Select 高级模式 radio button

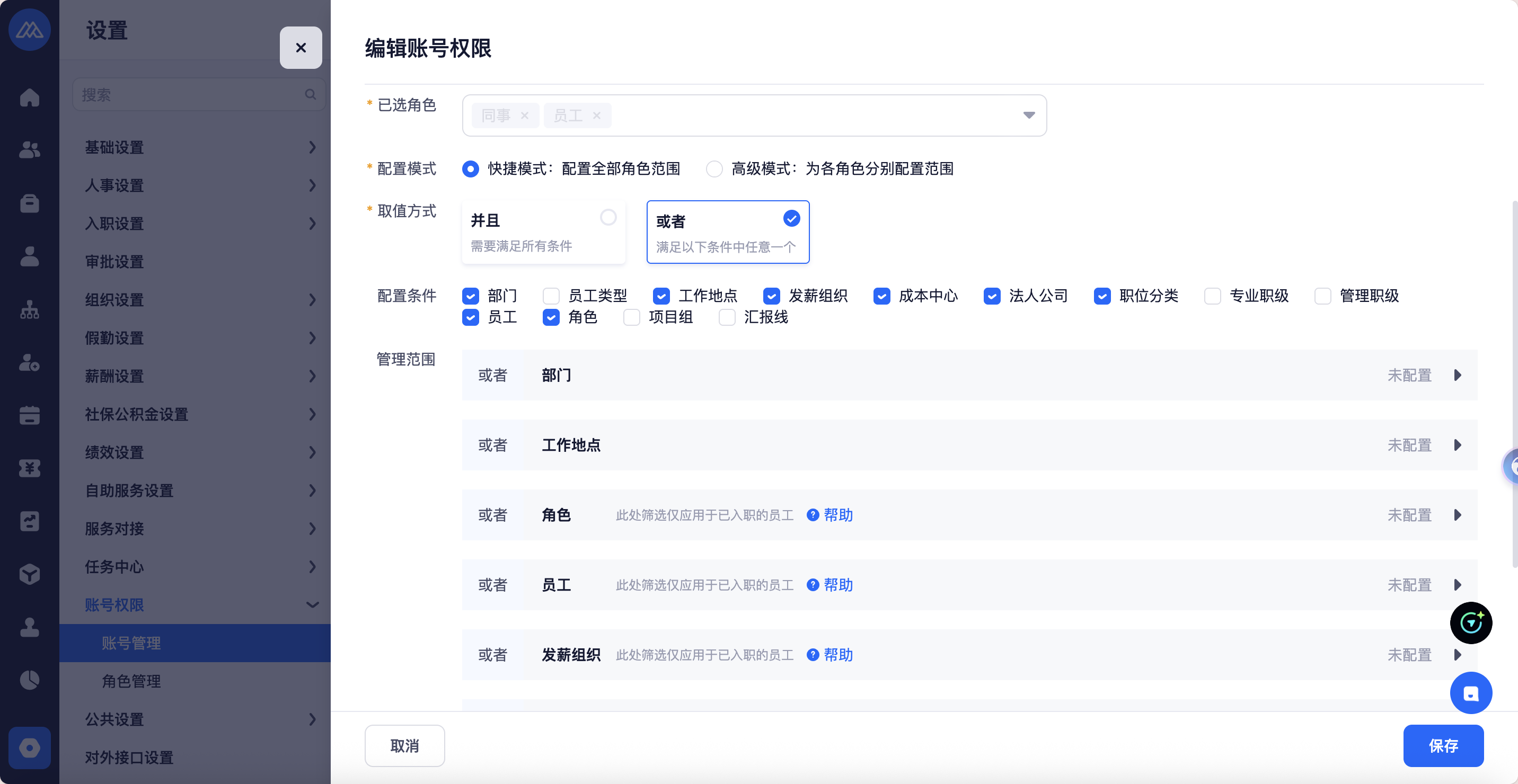[714, 169]
